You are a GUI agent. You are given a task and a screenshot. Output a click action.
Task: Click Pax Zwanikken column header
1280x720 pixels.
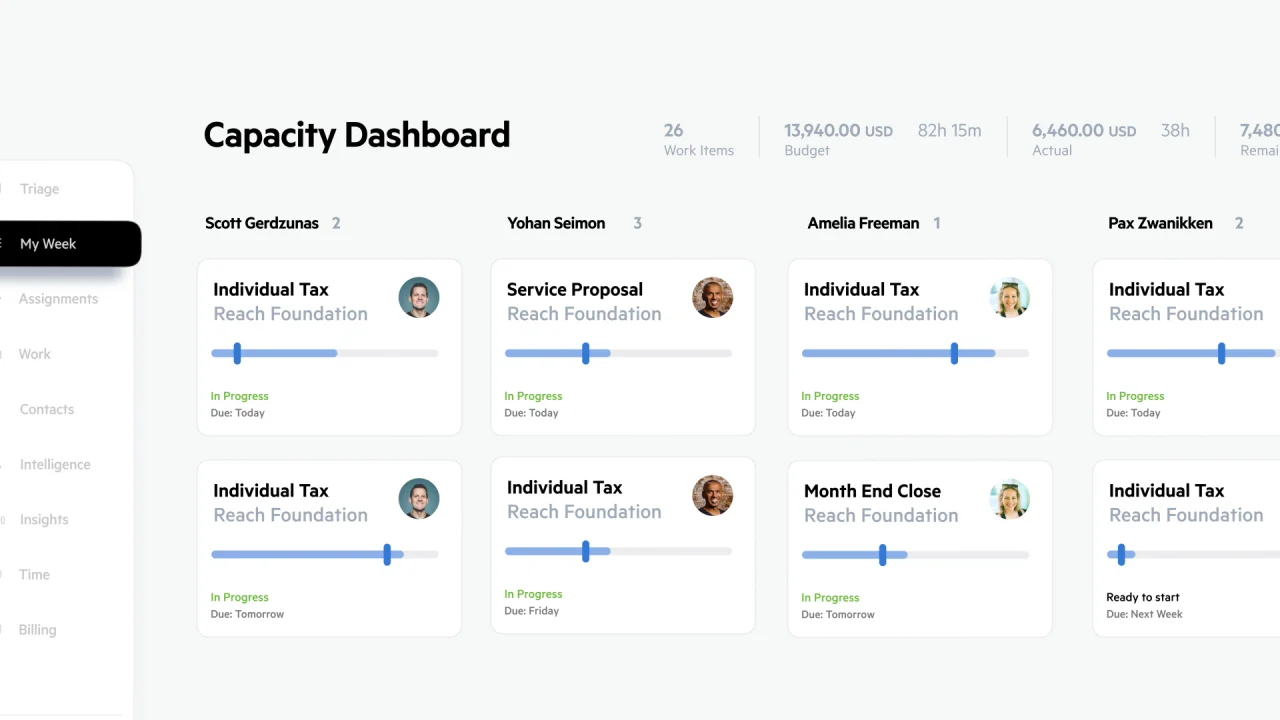click(x=1160, y=223)
